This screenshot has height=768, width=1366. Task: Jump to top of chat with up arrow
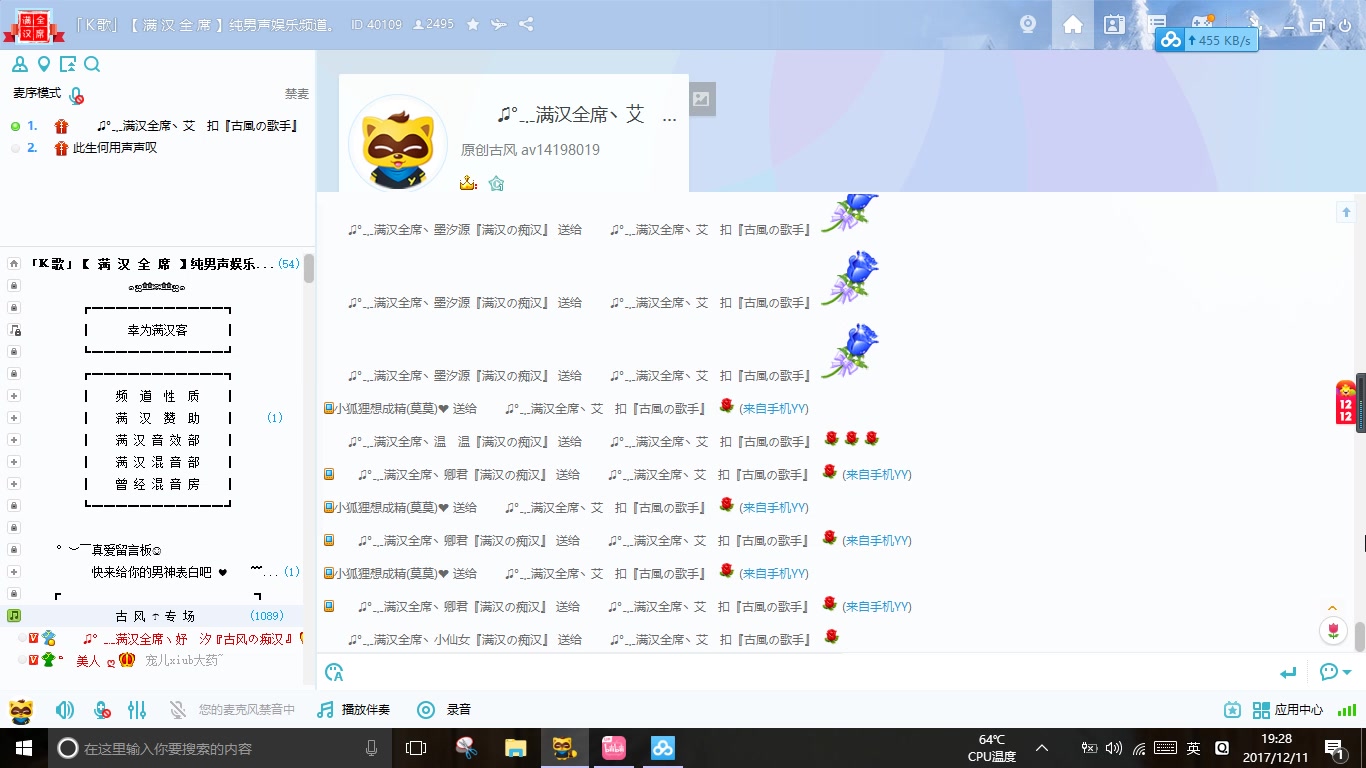pos(1346,212)
